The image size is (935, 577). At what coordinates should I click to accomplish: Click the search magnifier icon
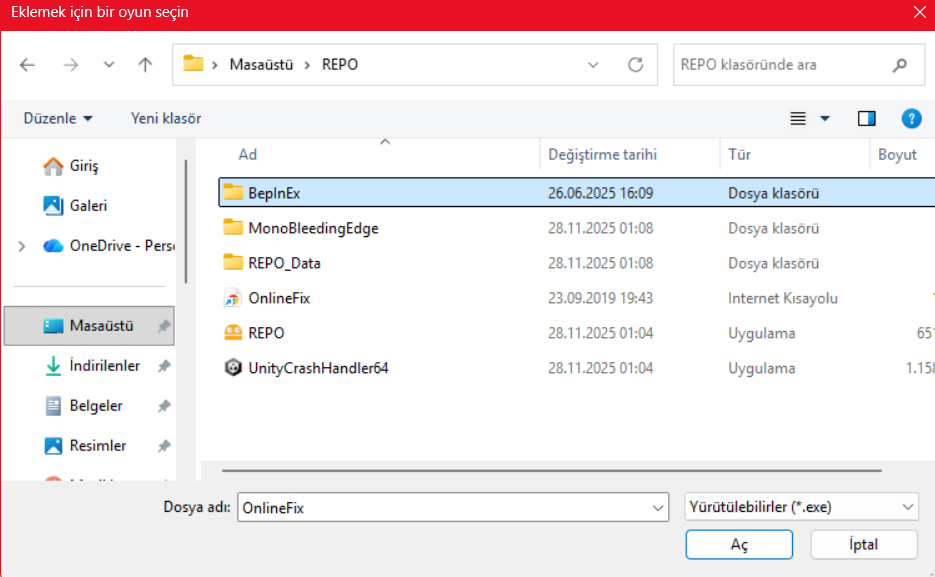900,64
